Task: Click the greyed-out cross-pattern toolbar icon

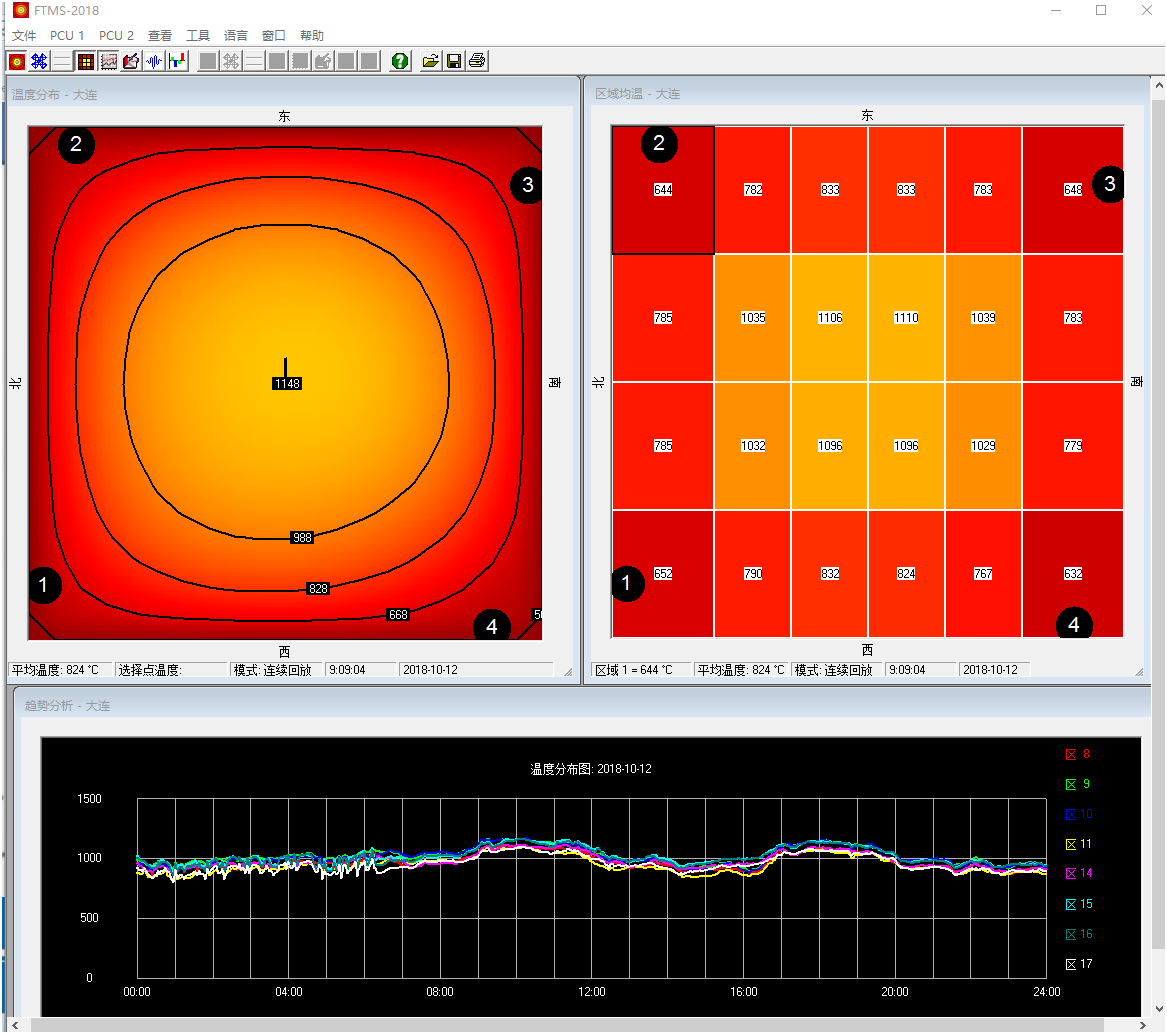Action: (231, 61)
